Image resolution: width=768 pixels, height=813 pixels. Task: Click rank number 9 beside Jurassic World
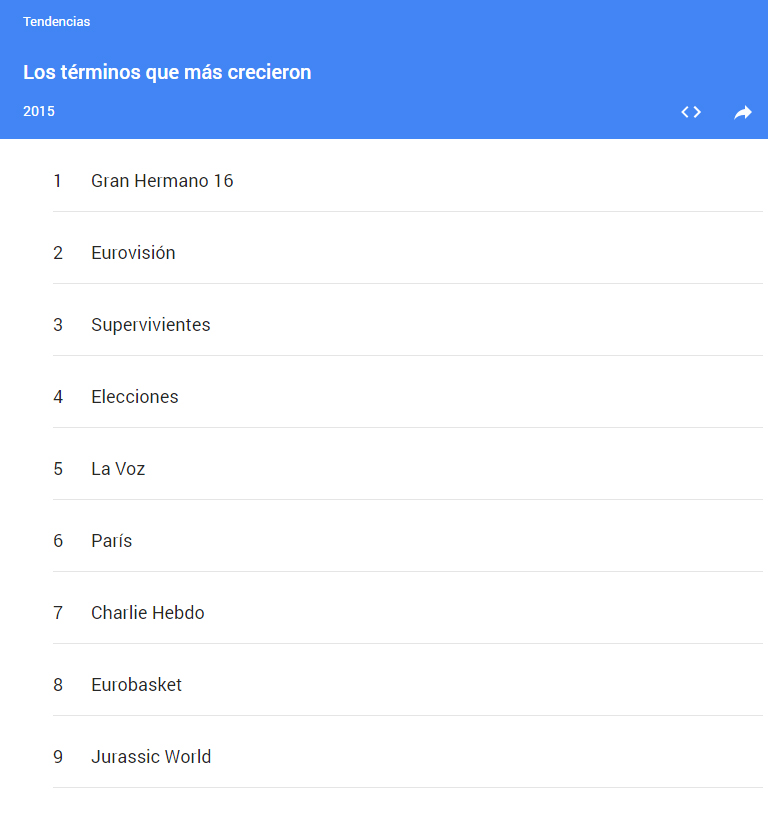coord(58,757)
